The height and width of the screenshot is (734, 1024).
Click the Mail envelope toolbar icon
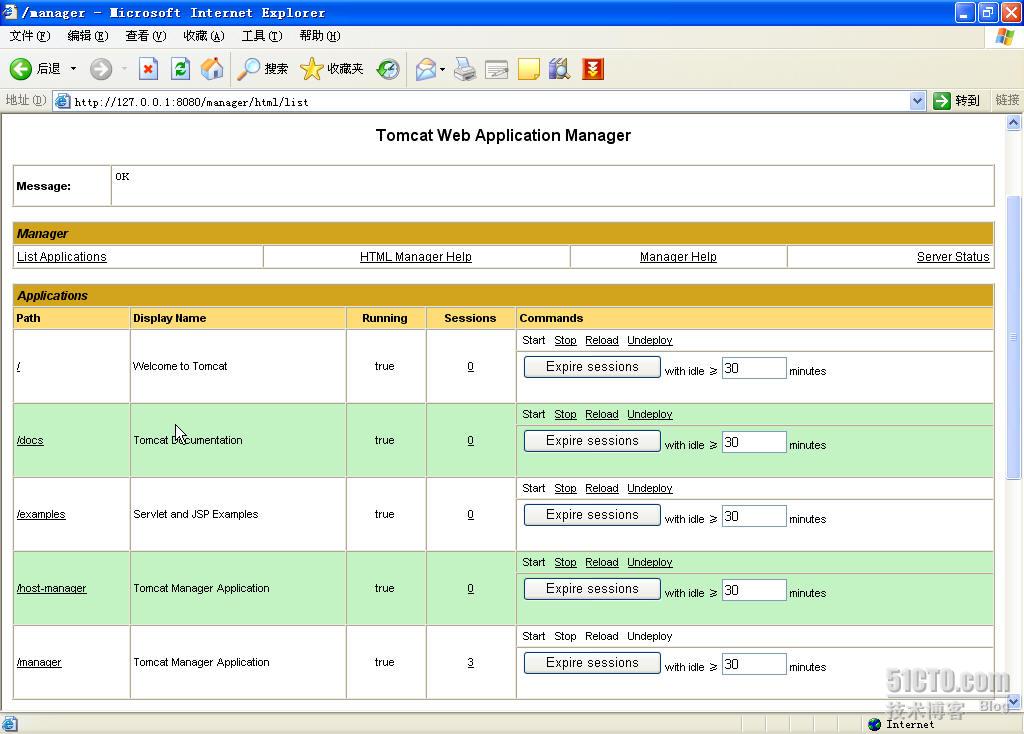(426, 69)
